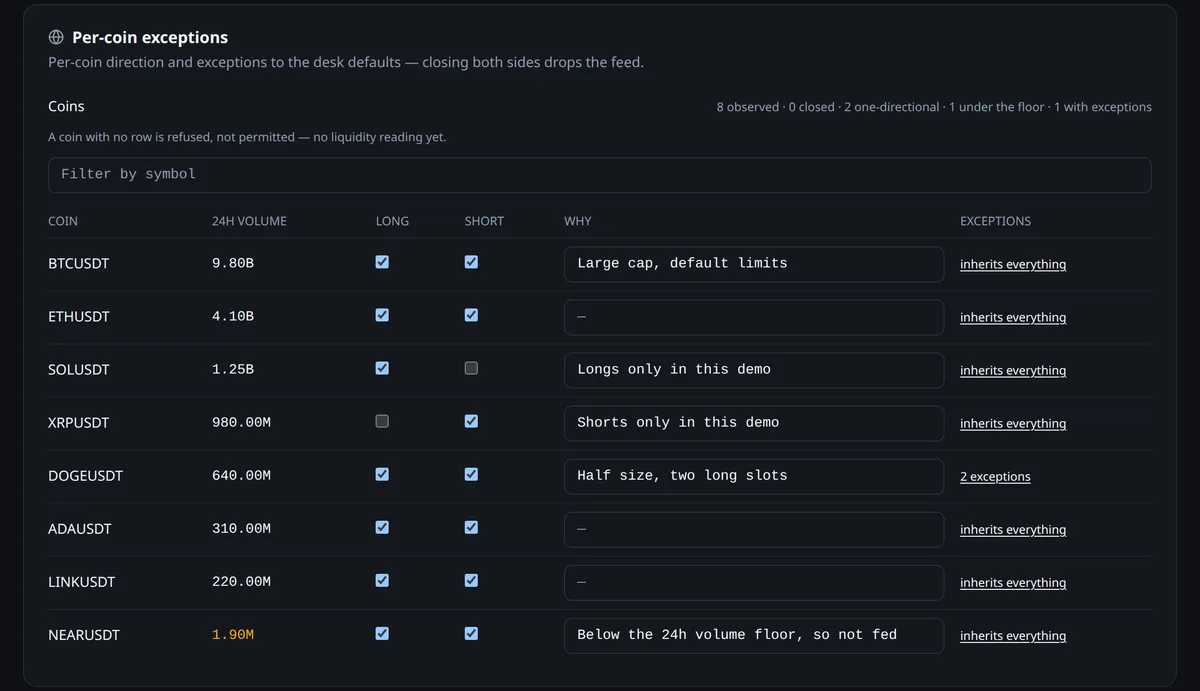Click the 4.10B volume value
Image resolution: width=1200 pixels, height=691 pixels.
coord(233,316)
